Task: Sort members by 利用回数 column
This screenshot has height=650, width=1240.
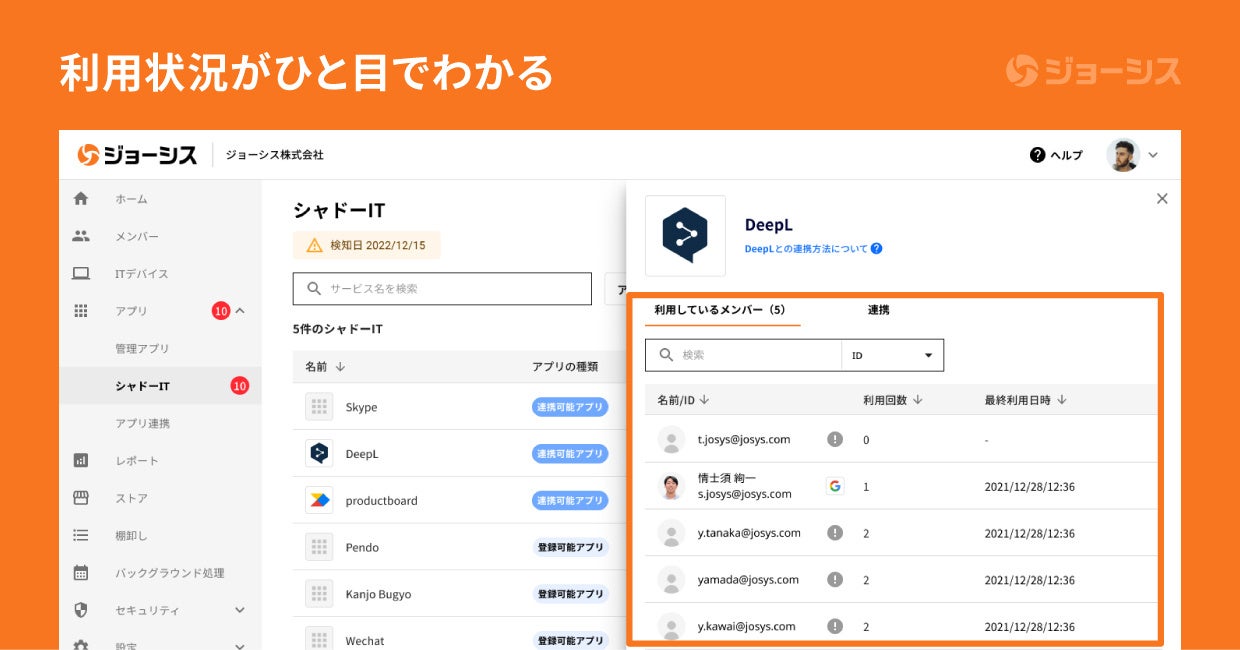Action: [892, 400]
